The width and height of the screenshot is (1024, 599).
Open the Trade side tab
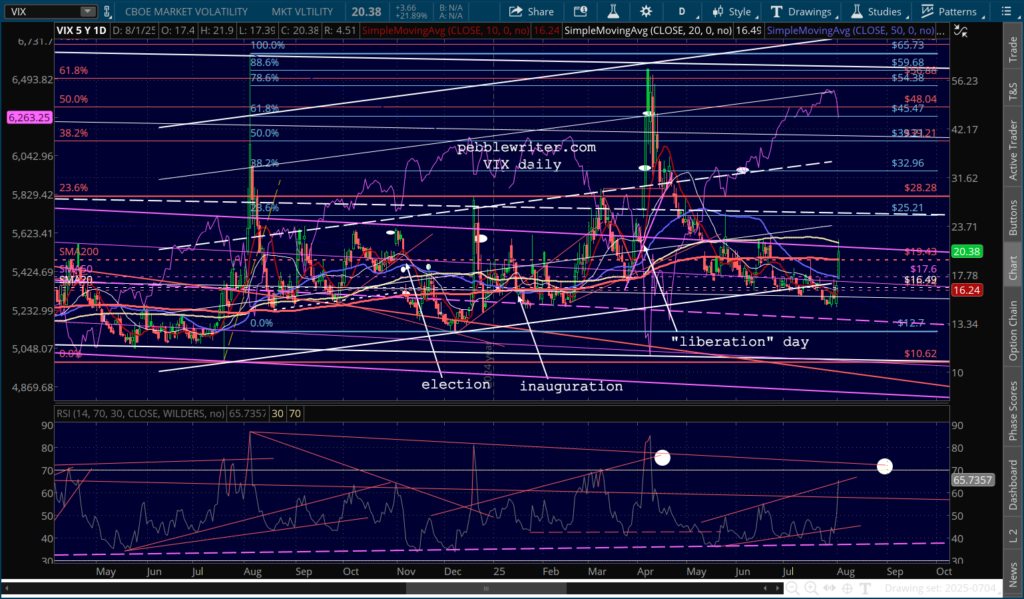click(x=1013, y=50)
